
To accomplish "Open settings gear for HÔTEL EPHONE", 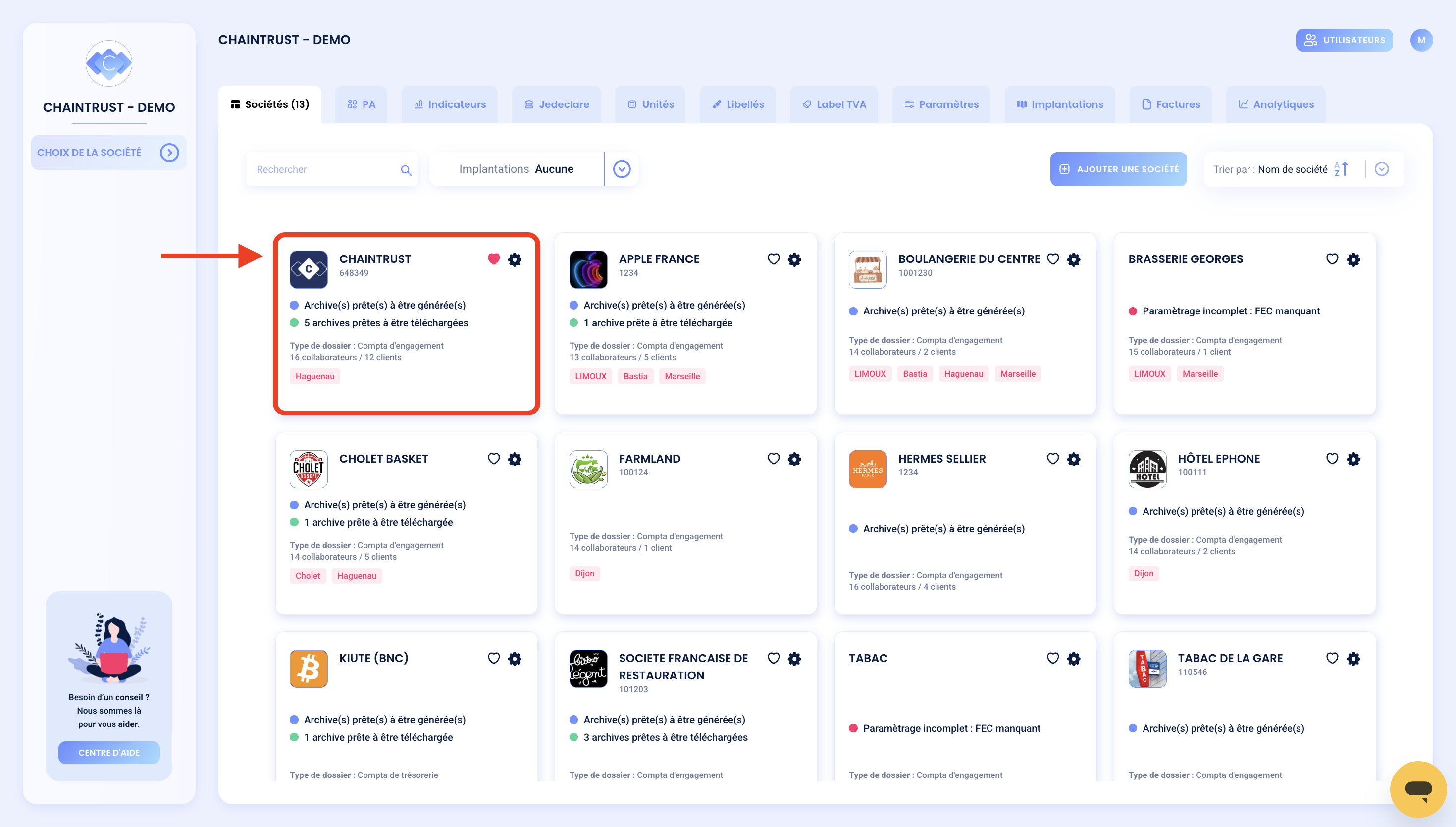I will [x=1354, y=459].
